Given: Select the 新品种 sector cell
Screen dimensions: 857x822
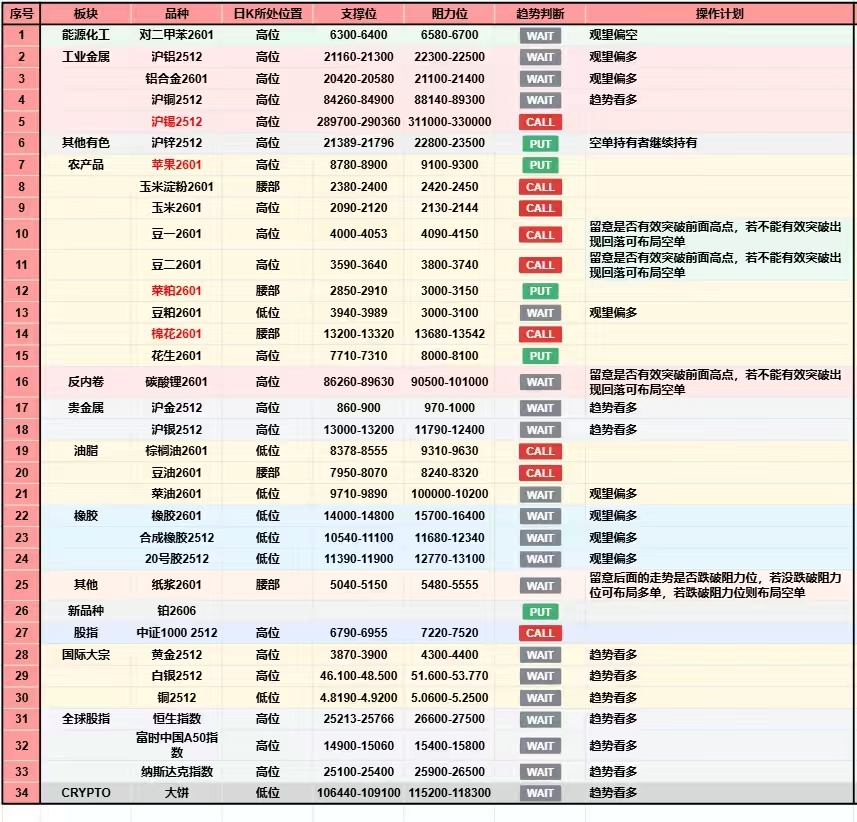Looking at the screenshot, I should 86,611.
